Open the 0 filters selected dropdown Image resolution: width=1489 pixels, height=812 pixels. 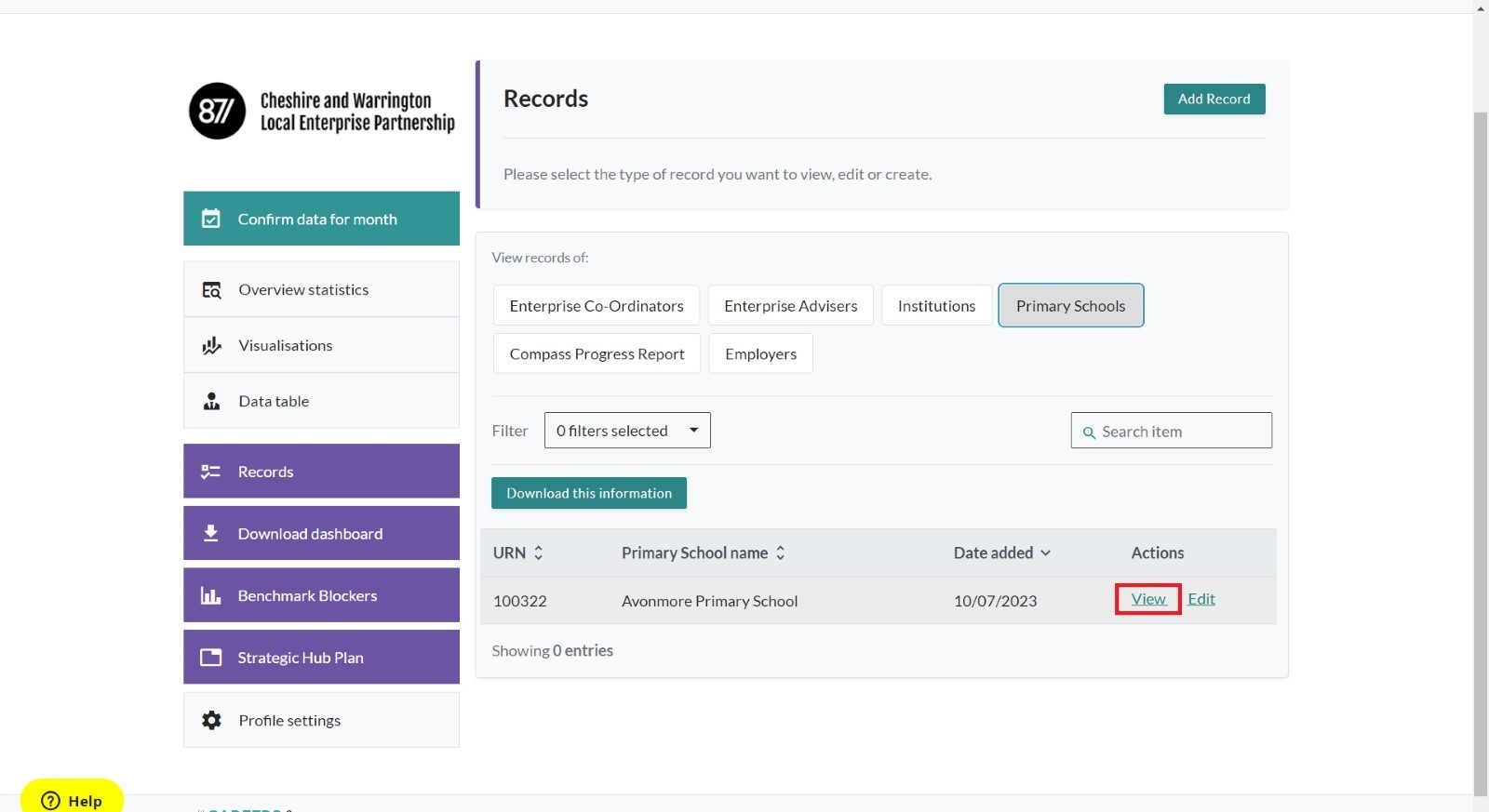(627, 431)
